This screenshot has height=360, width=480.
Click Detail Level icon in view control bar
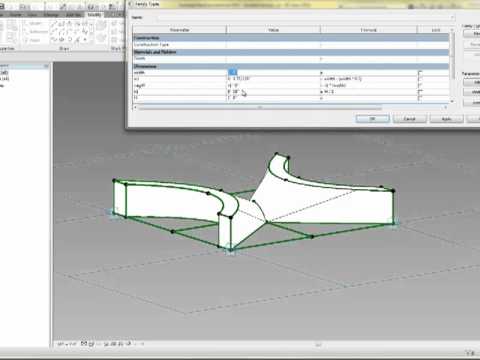pyautogui.click(x=84, y=343)
